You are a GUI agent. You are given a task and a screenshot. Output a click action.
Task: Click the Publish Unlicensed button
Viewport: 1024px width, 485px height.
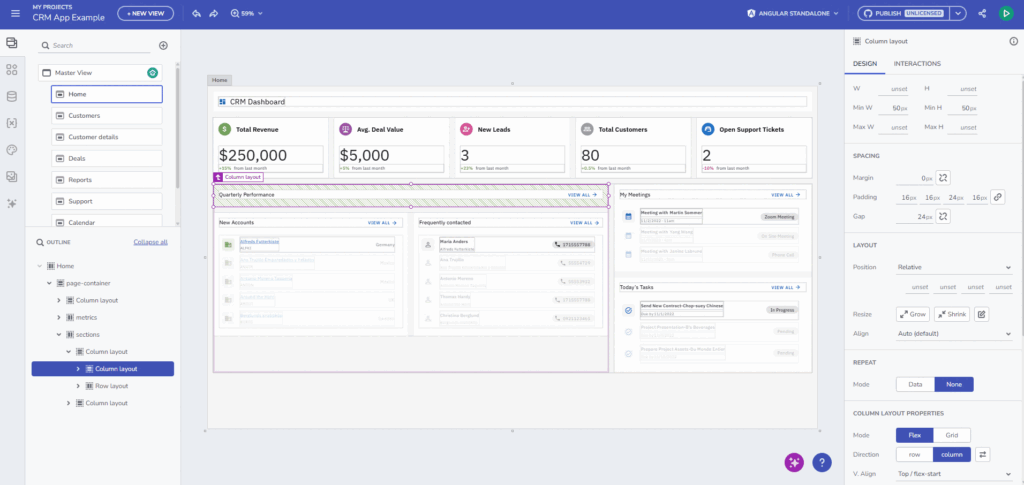[904, 13]
